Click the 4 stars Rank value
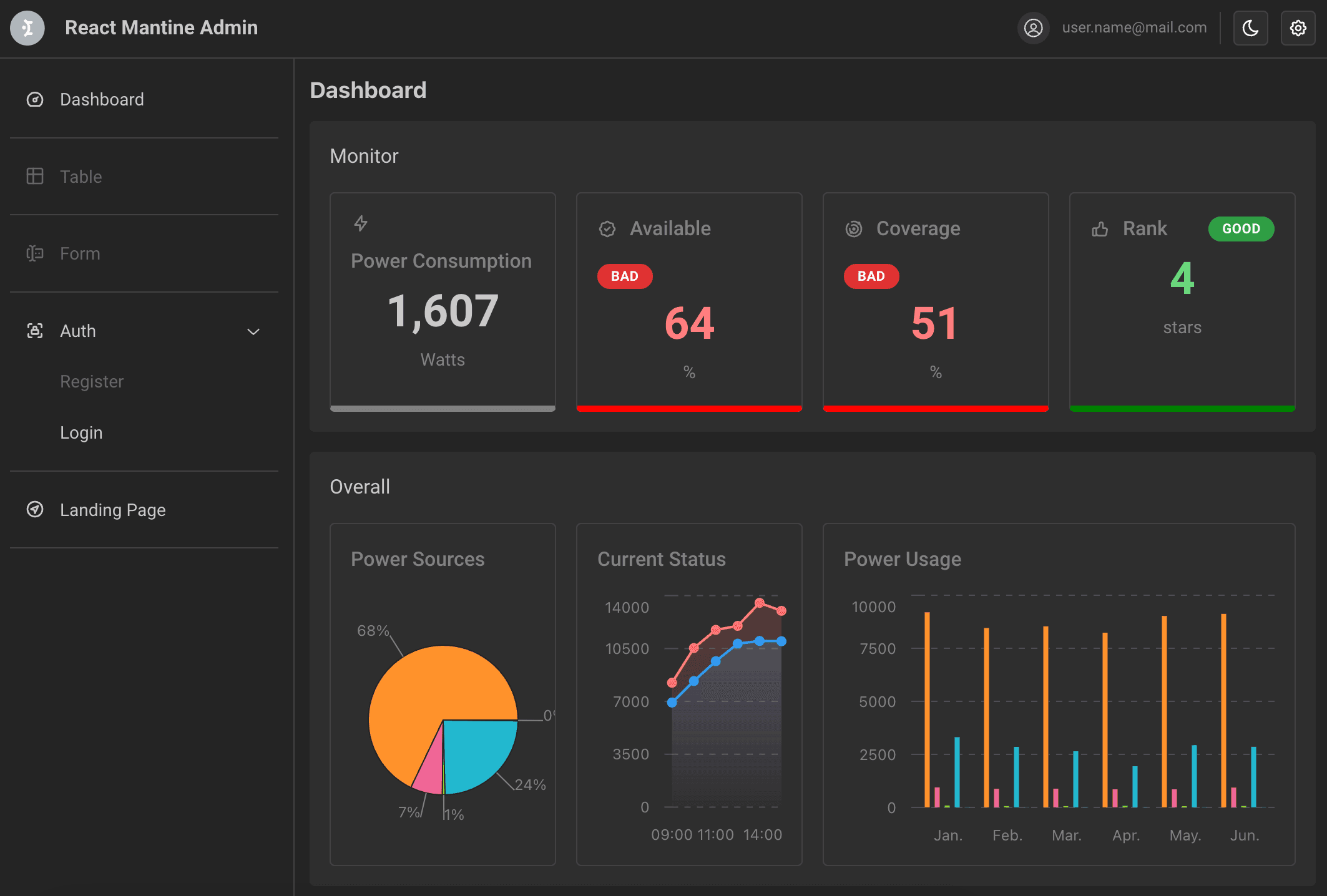The height and width of the screenshot is (896, 1327). (x=1182, y=278)
